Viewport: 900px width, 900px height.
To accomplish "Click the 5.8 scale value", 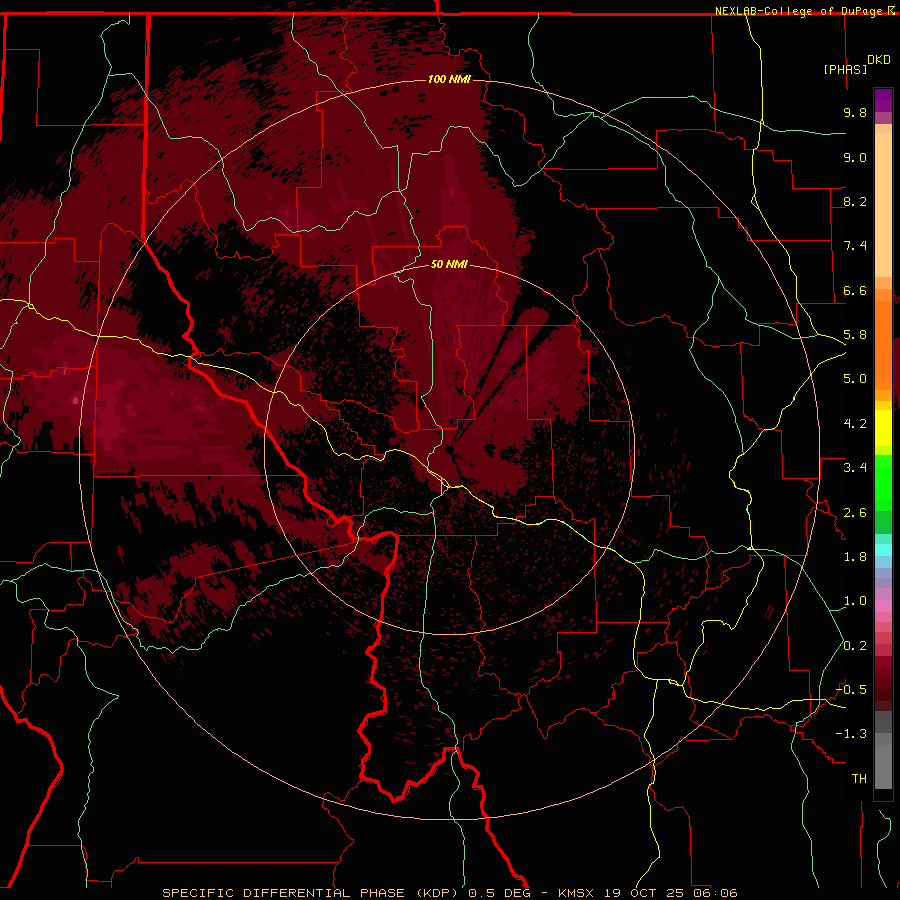I will pos(855,335).
